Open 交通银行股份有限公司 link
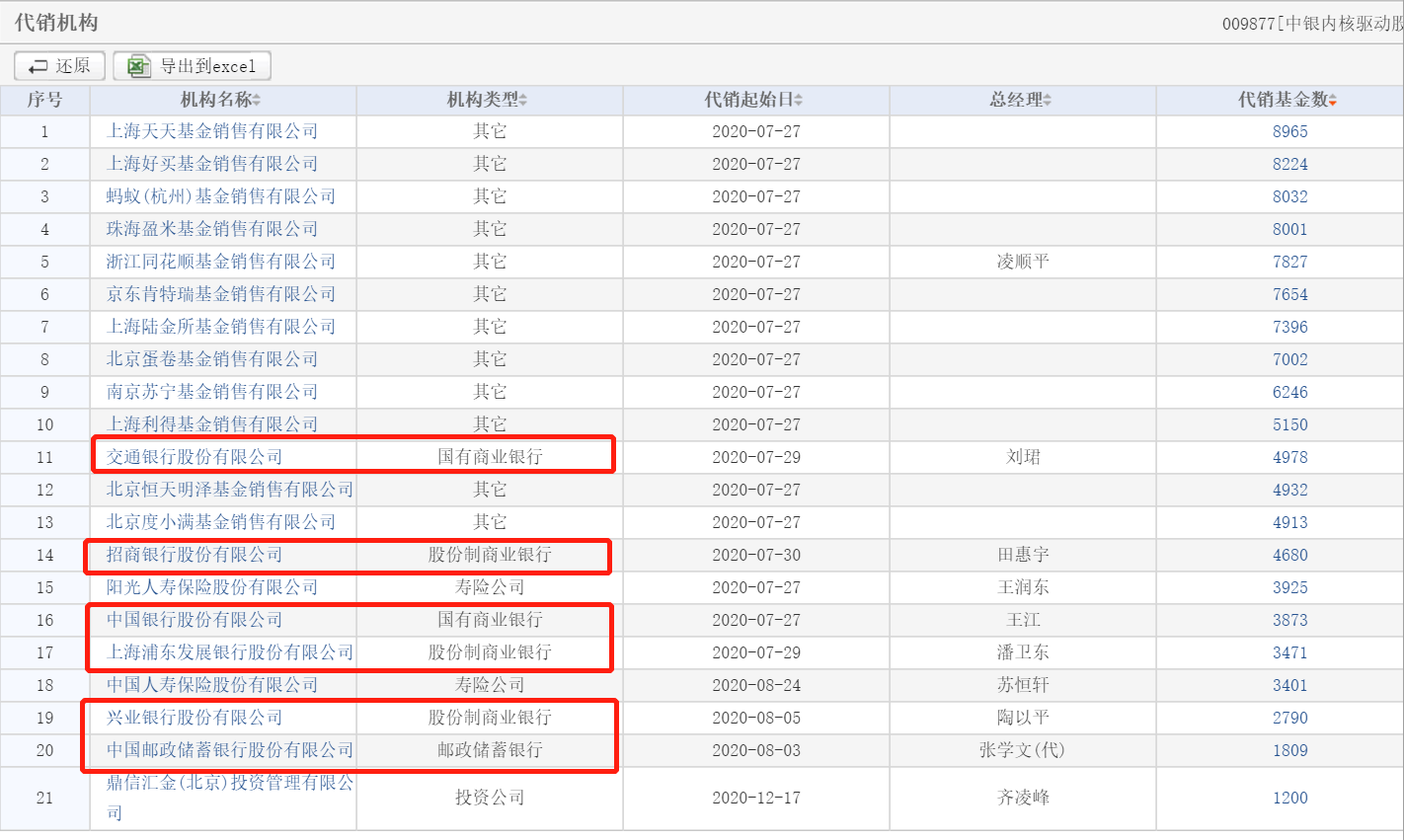1404x840 pixels. [195, 457]
